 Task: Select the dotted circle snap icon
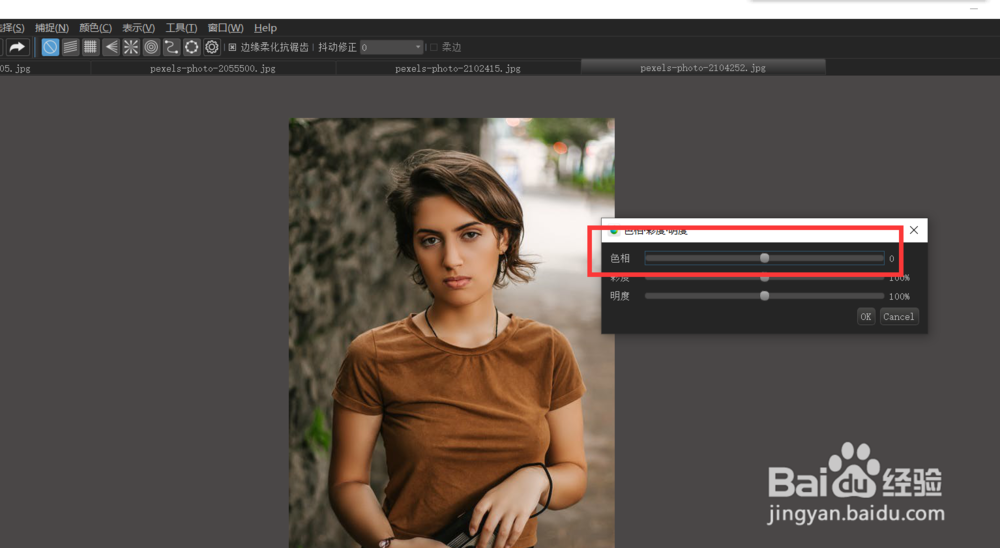(191, 47)
